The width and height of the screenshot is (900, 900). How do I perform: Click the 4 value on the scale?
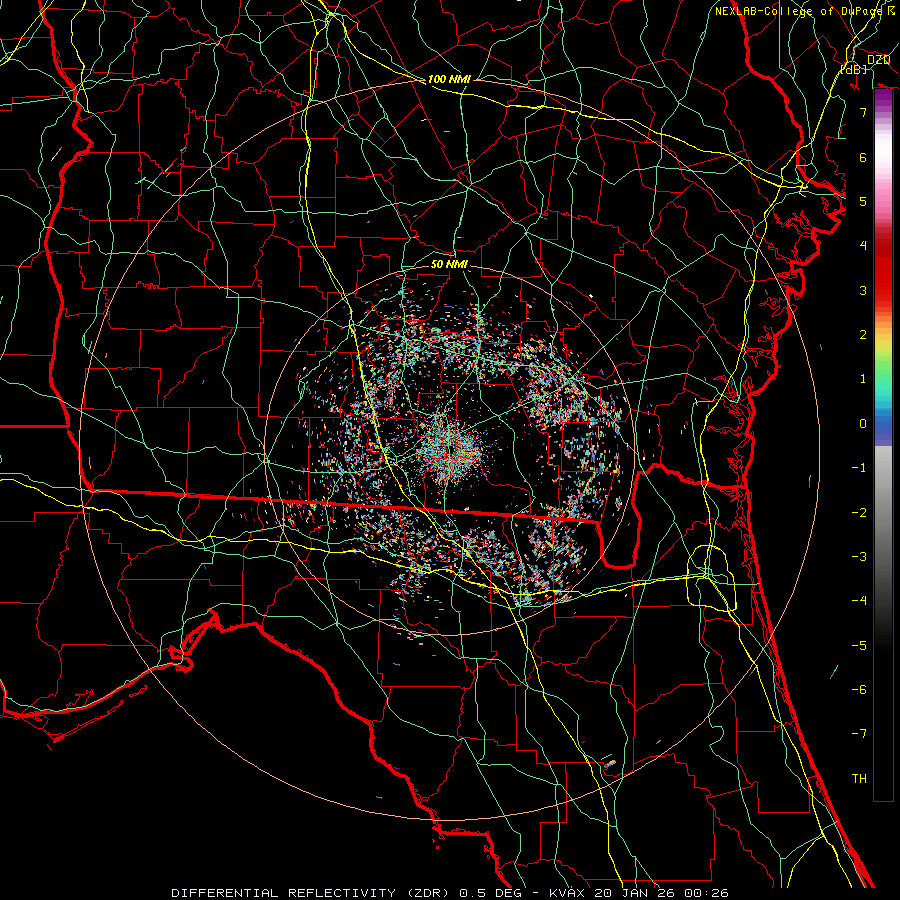[863, 246]
